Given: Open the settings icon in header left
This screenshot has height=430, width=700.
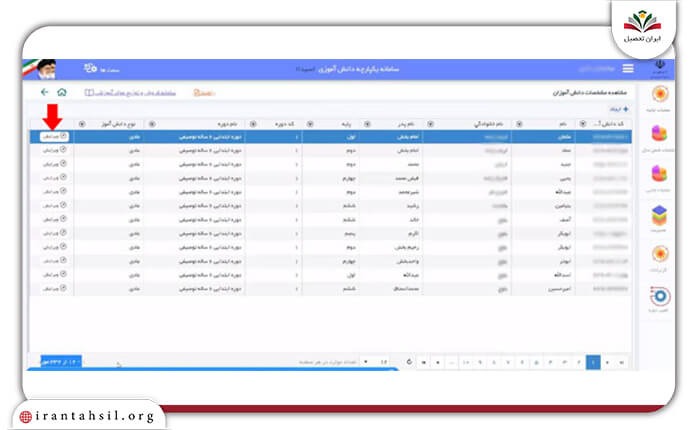Looking at the screenshot, I should pyautogui.click(x=91, y=68).
